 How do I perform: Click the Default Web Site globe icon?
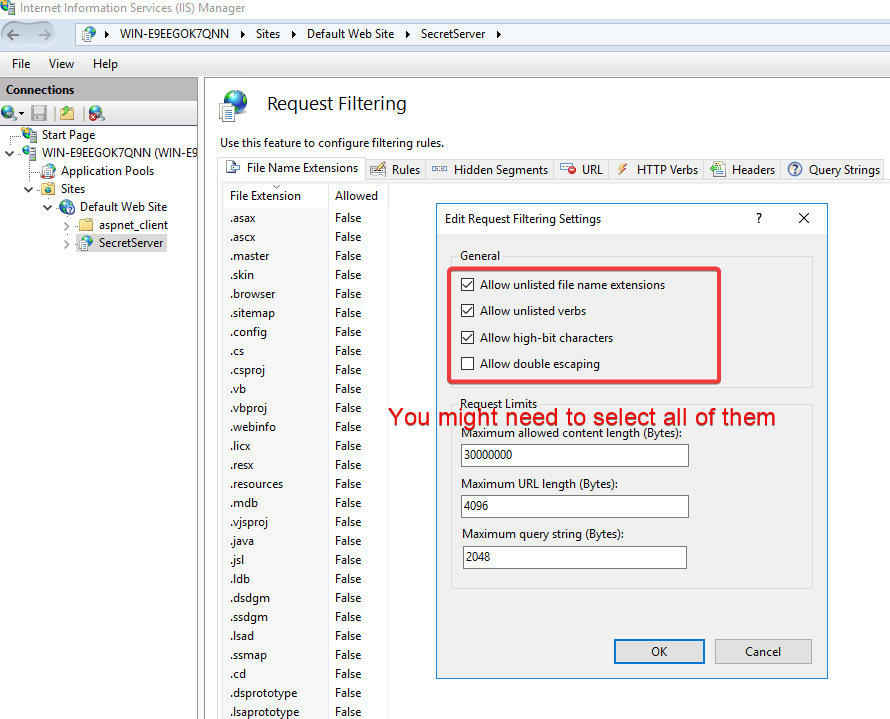click(67, 207)
